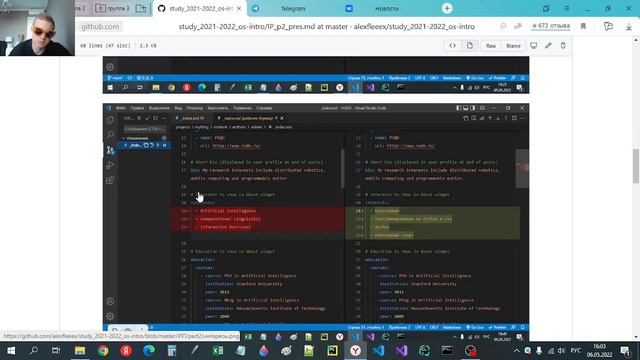The width and height of the screenshot is (640, 360).
Task: Switch to the Telegram tab
Action: 293,9
